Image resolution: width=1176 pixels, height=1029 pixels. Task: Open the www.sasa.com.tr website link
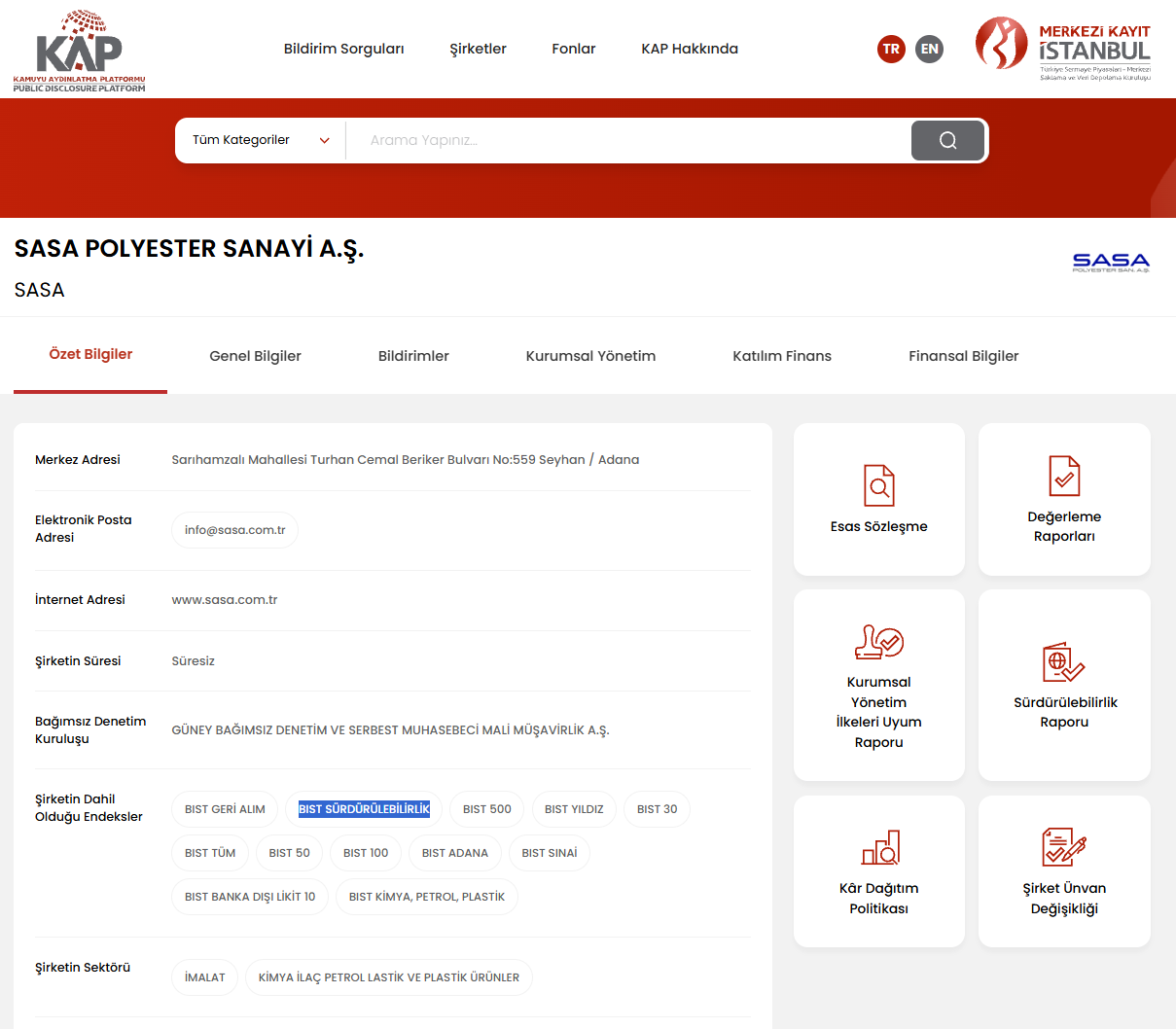tap(225, 600)
